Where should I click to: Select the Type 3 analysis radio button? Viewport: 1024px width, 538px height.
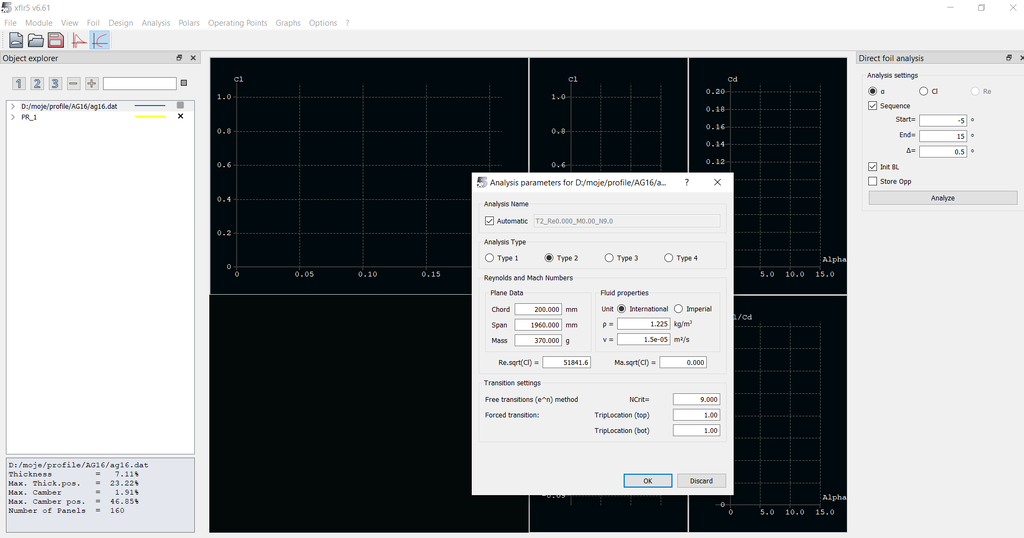[x=609, y=258]
